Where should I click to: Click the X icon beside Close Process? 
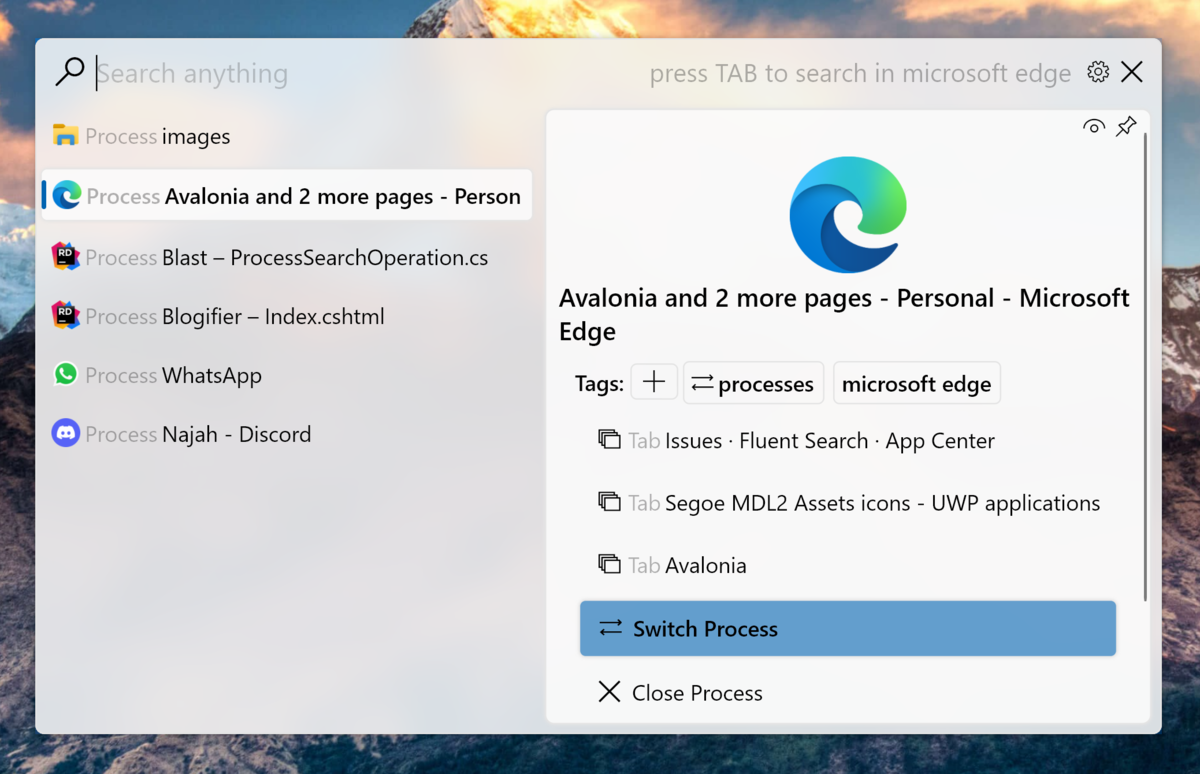point(609,691)
